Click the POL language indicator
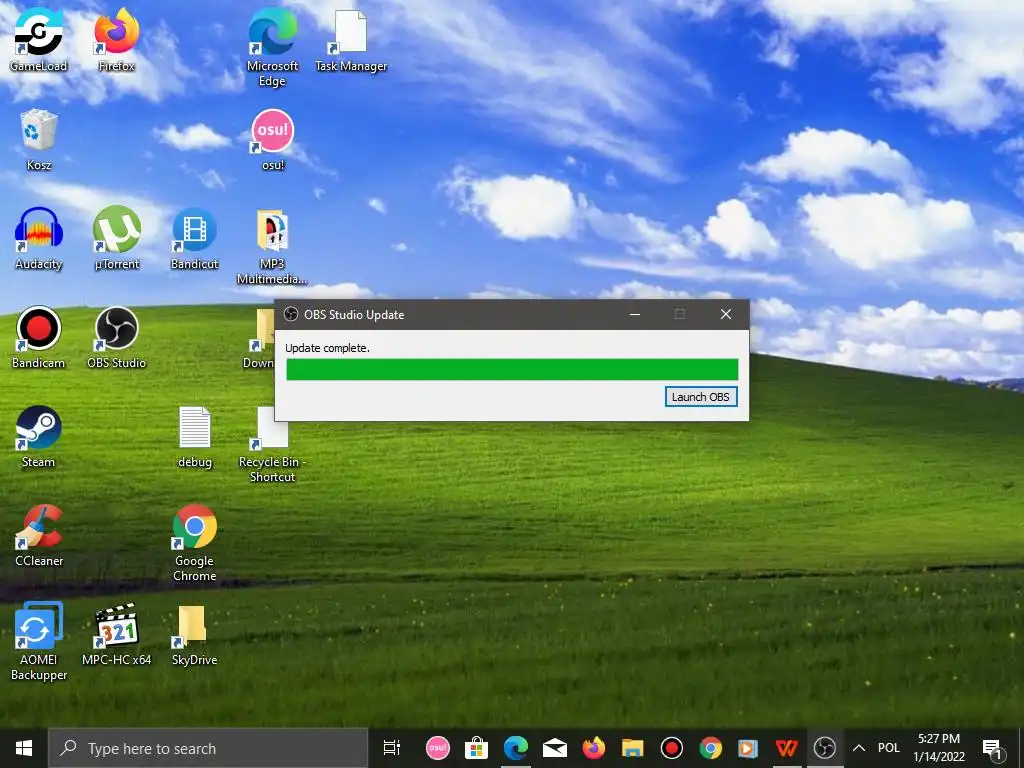This screenshot has width=1024, height=768. click(x=889, y=748)
